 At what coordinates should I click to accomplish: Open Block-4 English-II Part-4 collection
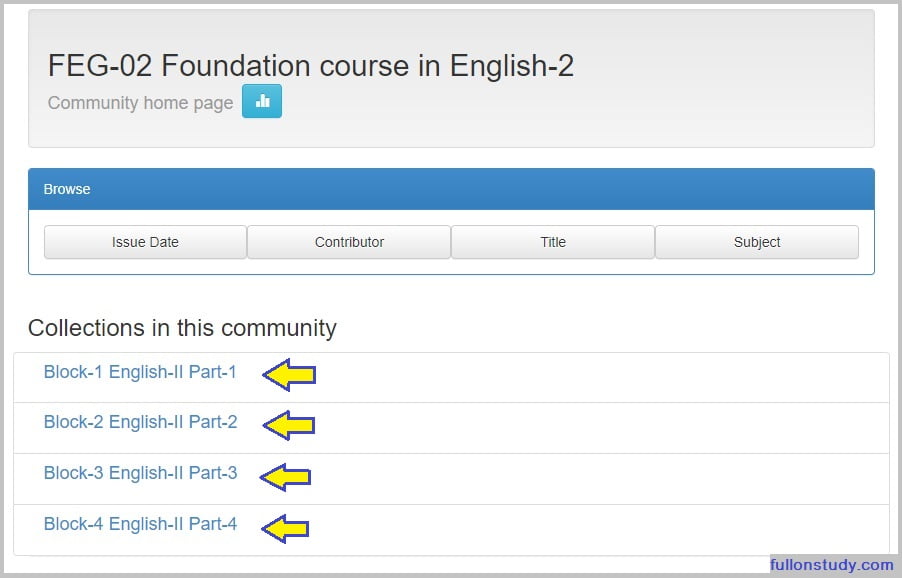[x=140, y=523]
